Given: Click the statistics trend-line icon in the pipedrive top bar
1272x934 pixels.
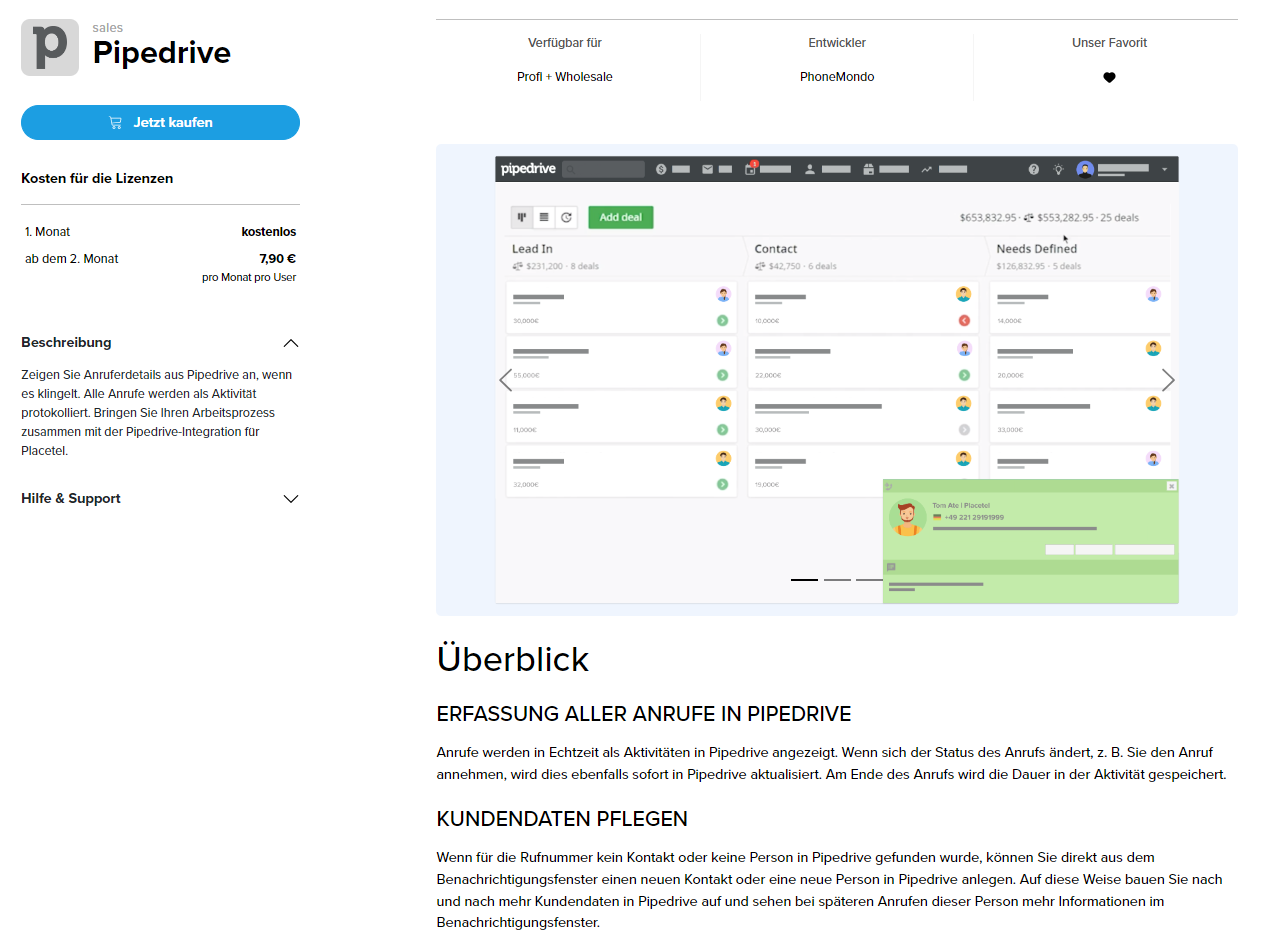Looking at the screenshot, I should tap(927, 170).
